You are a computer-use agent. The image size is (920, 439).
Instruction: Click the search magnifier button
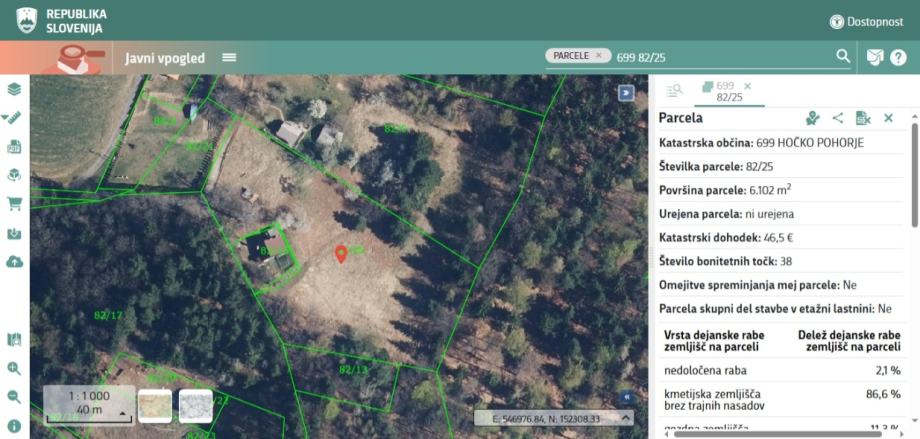843,56
